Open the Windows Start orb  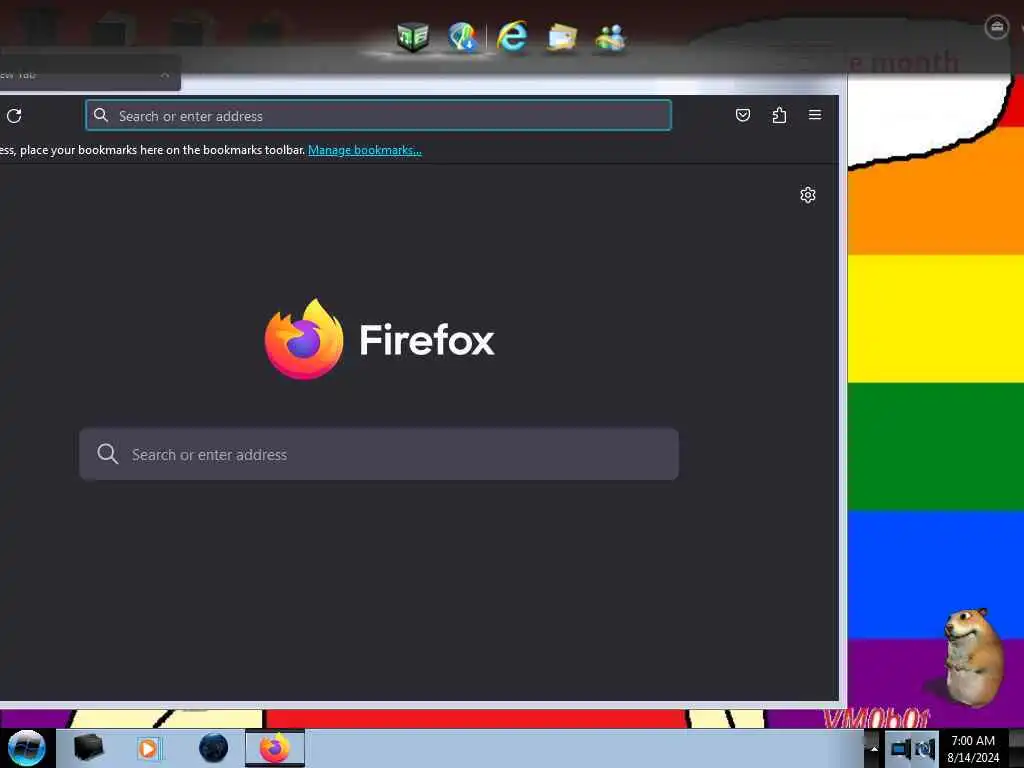[27, 748]
